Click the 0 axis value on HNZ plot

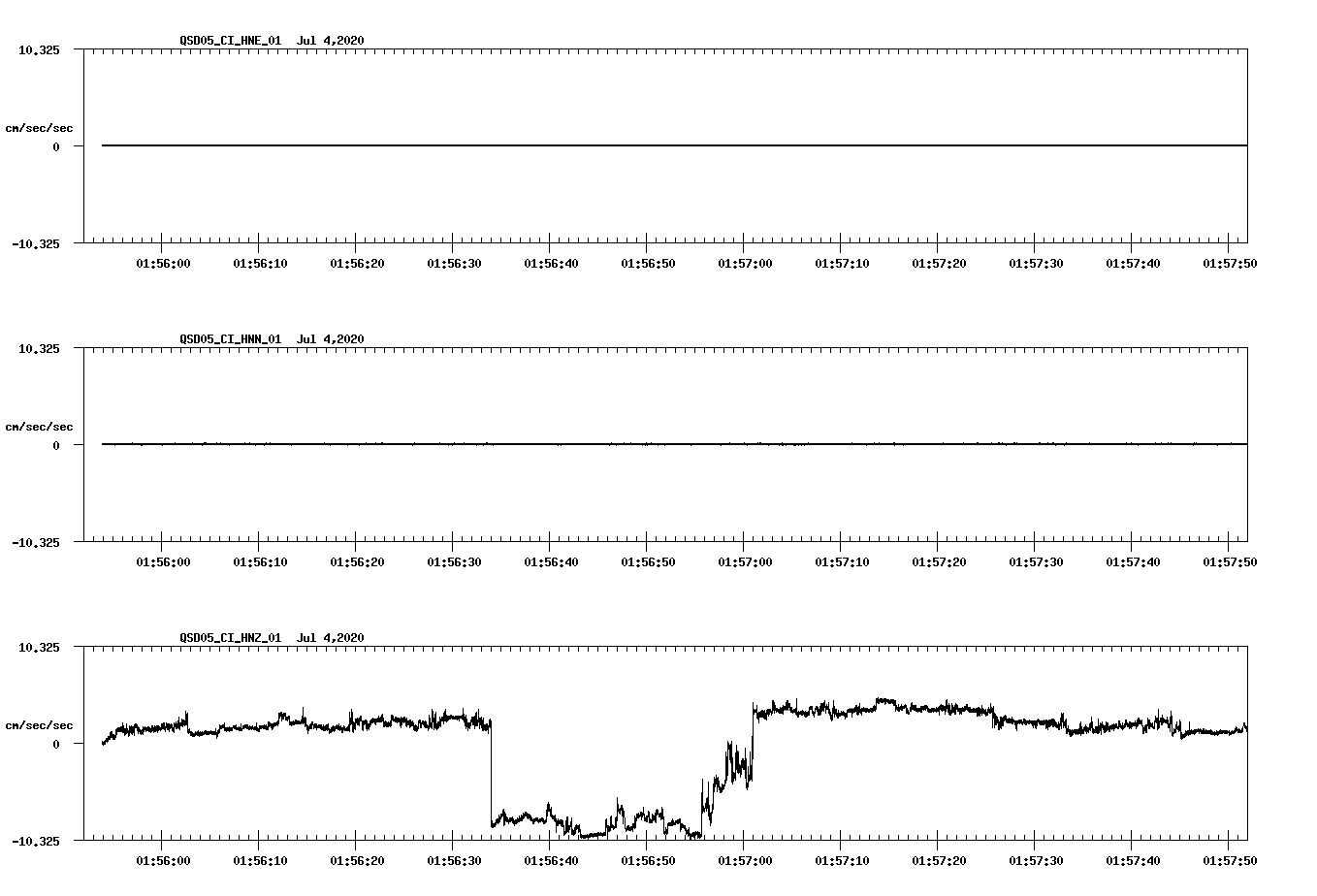click(x=56, y=744)
